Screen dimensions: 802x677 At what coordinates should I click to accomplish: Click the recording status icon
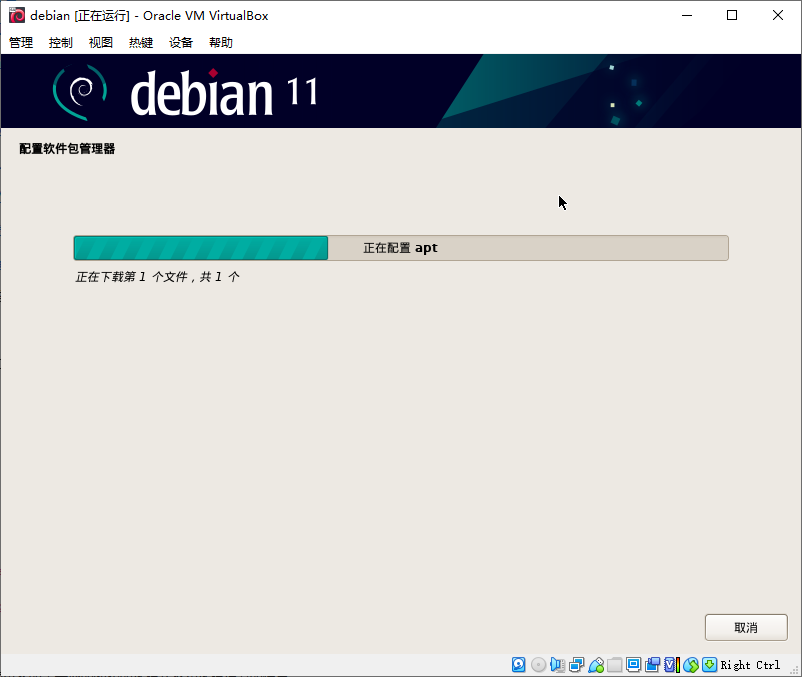(652, 664)
